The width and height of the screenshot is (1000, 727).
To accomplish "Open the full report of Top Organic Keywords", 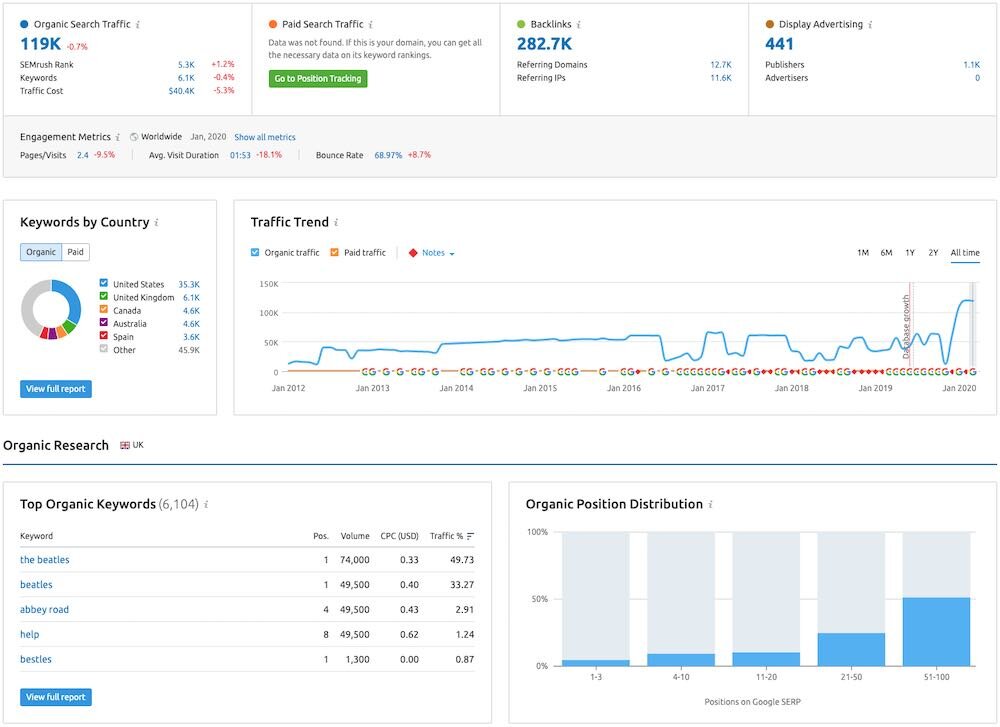I will (x=55, y=697).
